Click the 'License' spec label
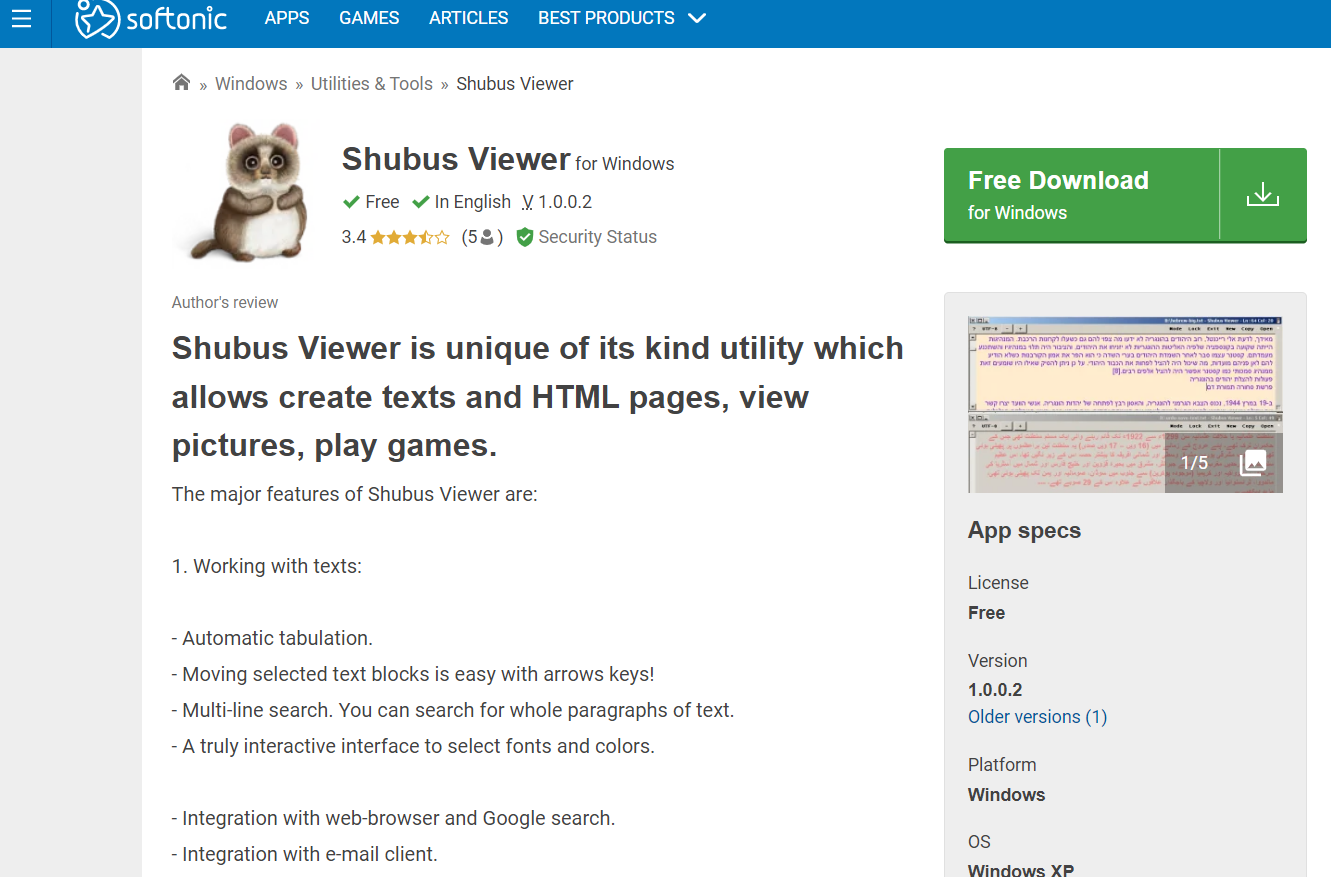Image resolution: width=1331 pixels, height=877 pixels. tap(998, 583)
